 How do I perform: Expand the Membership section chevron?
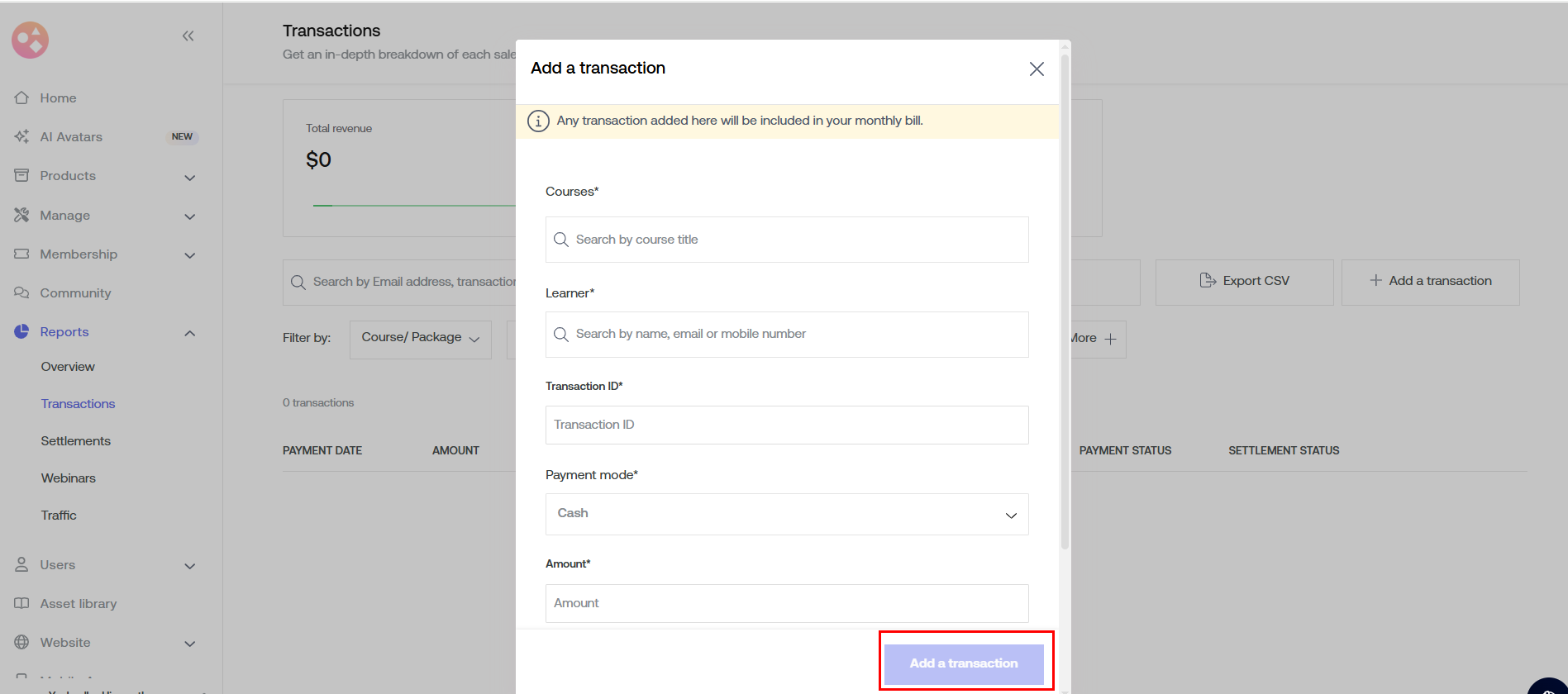[190, 255]
